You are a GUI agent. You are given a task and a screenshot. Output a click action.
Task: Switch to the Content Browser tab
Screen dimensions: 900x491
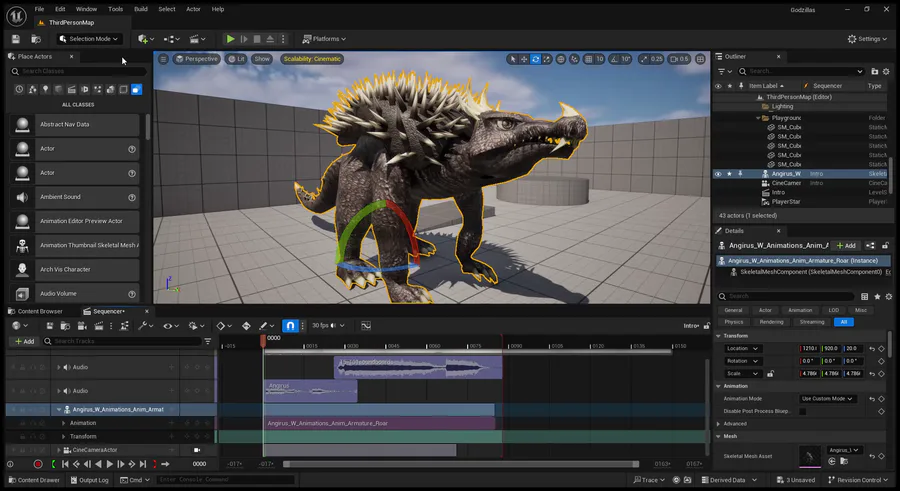tap(35, 311)
